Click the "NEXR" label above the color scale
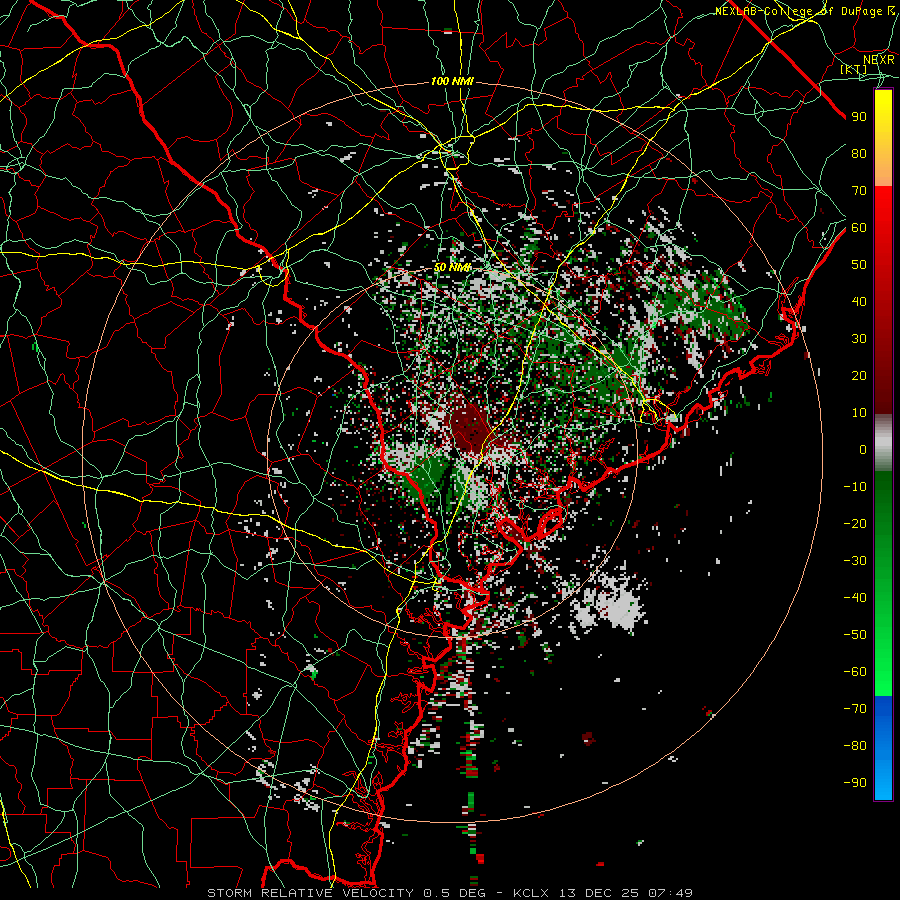Screen dimensions: 900x900 pos(879,60)
